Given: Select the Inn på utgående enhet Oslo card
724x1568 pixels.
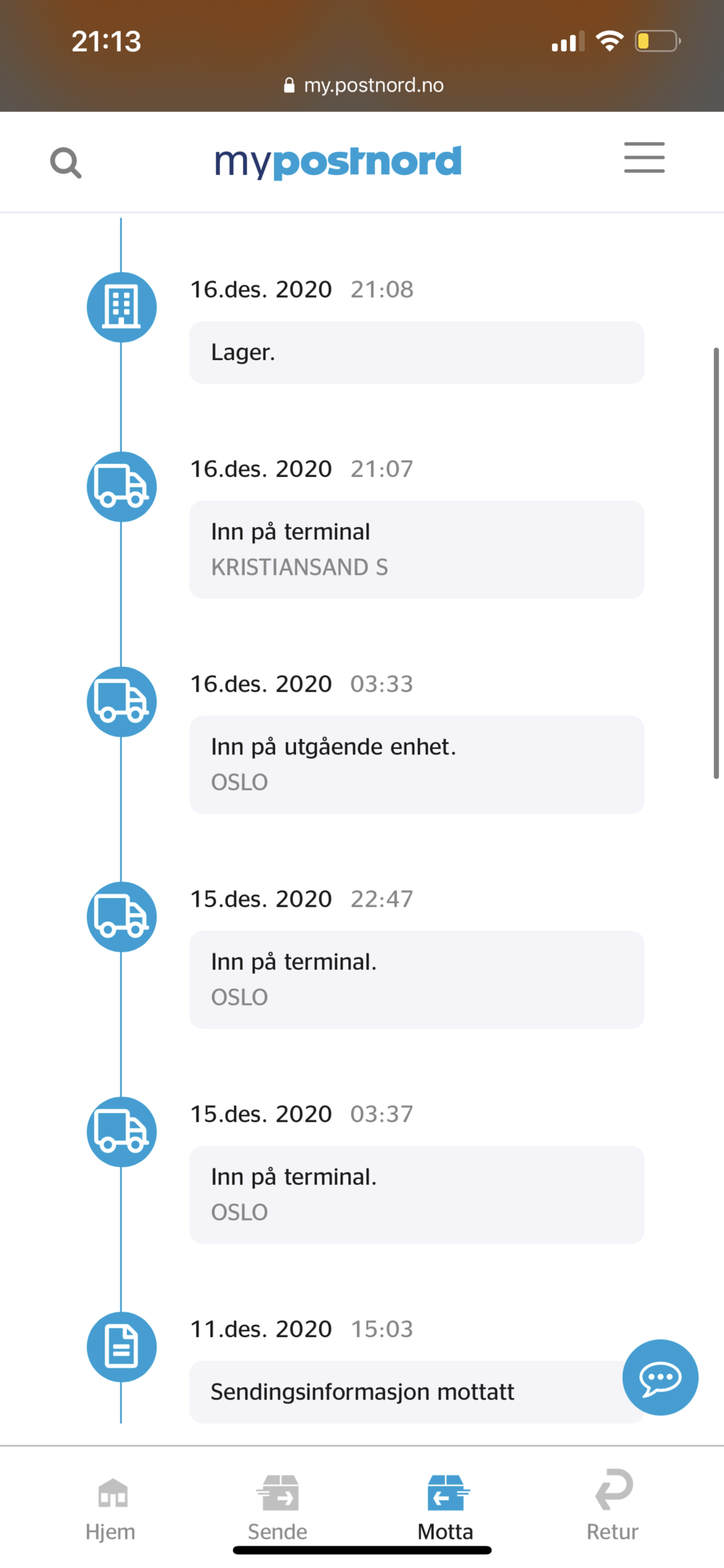Looking at the screenshot, I should coord(416,764).
